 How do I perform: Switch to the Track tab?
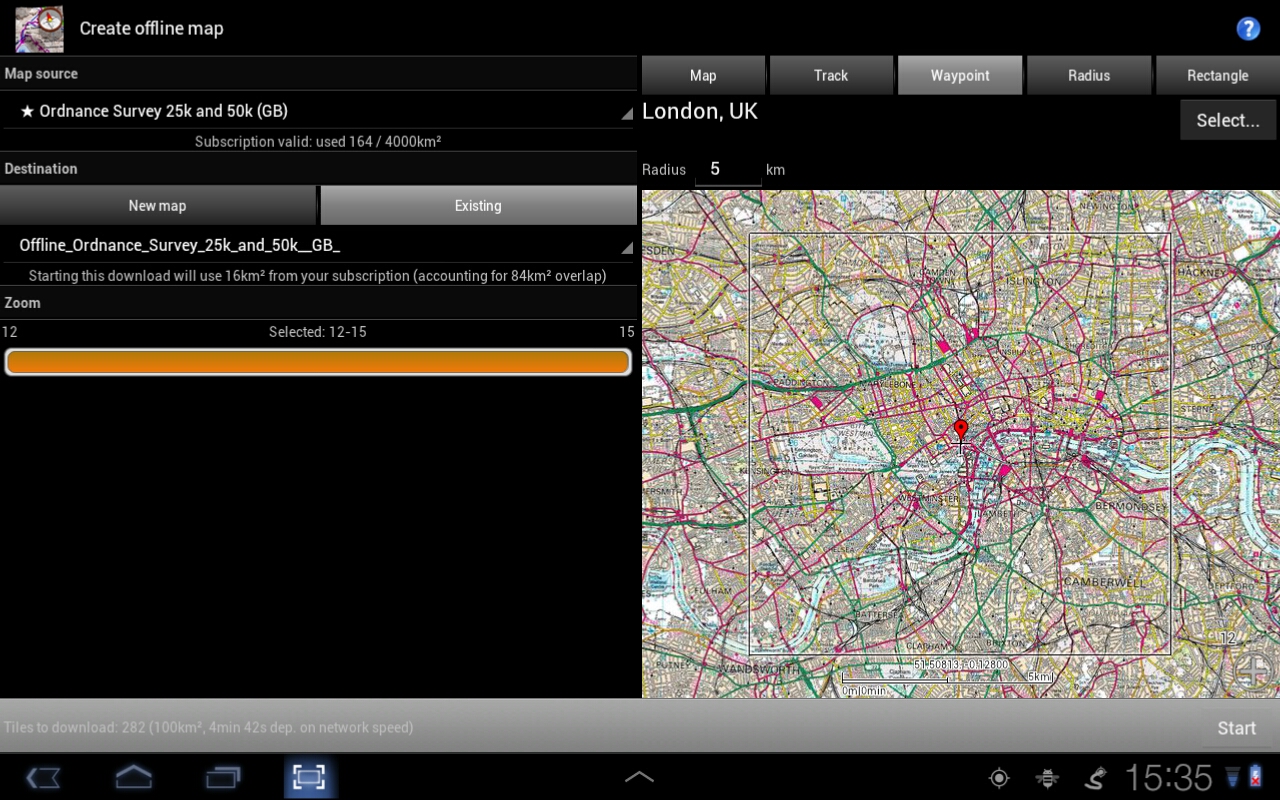830,76
